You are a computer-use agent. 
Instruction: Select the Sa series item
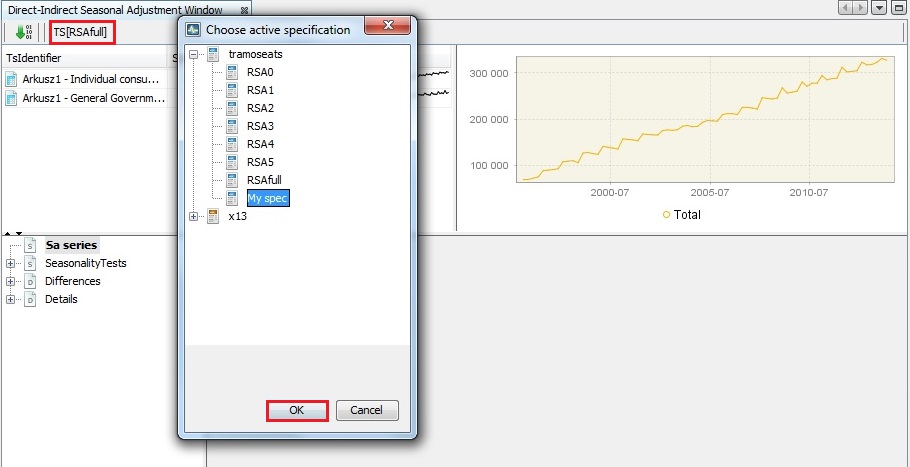click(72, 245)
